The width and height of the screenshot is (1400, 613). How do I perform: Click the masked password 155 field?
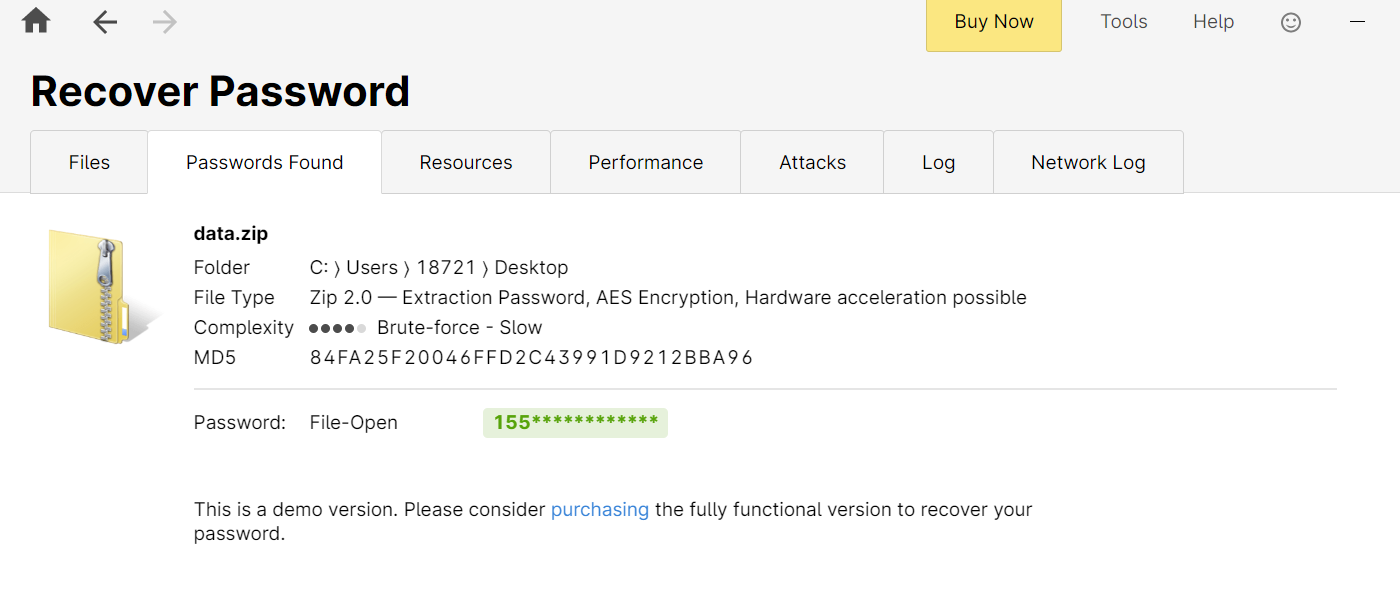[x=575, y=423]
